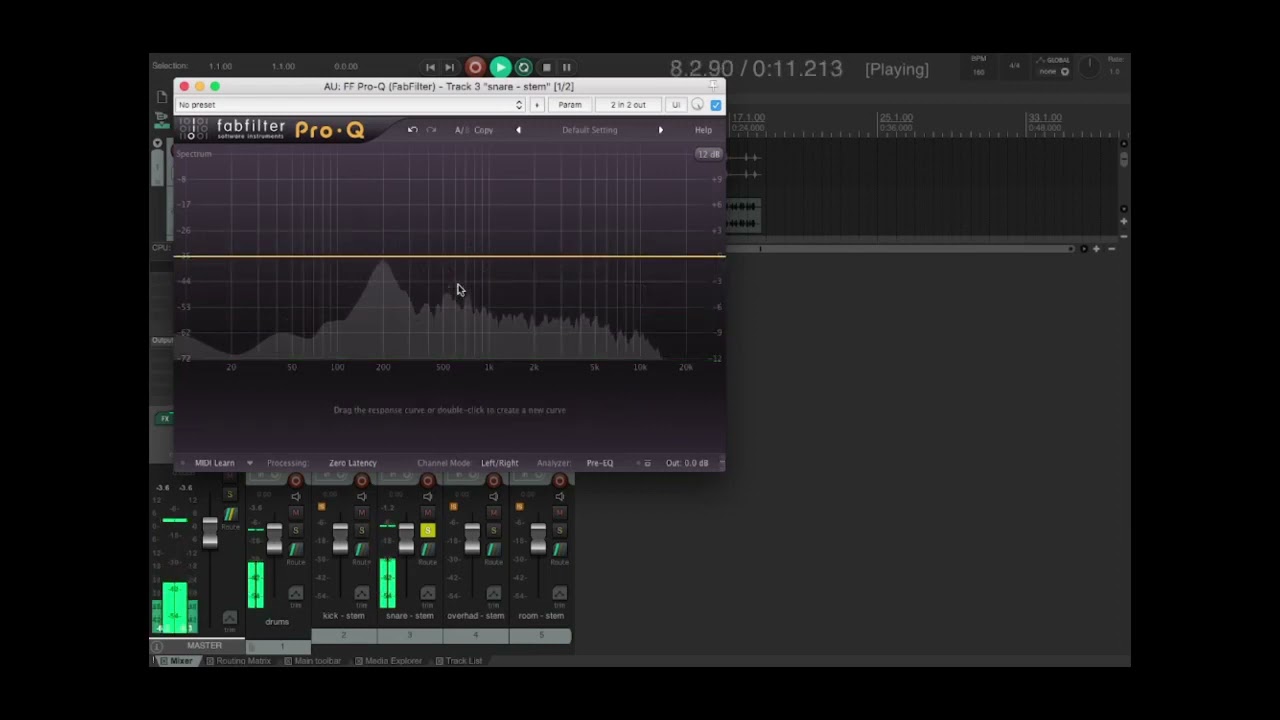Switch to the Routing Matrix tab
This screenshot has width=1280, height=720.
(238, 661)
